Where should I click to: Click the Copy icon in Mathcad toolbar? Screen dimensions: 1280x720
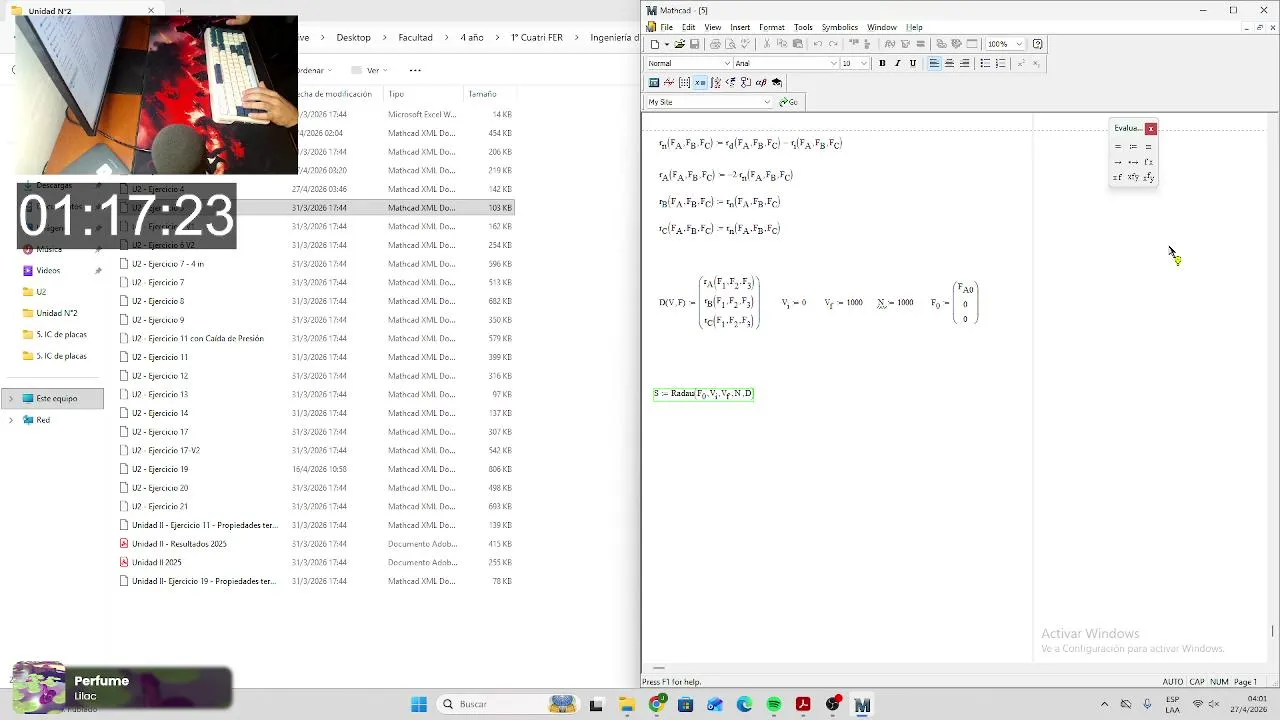pos(782,44)
